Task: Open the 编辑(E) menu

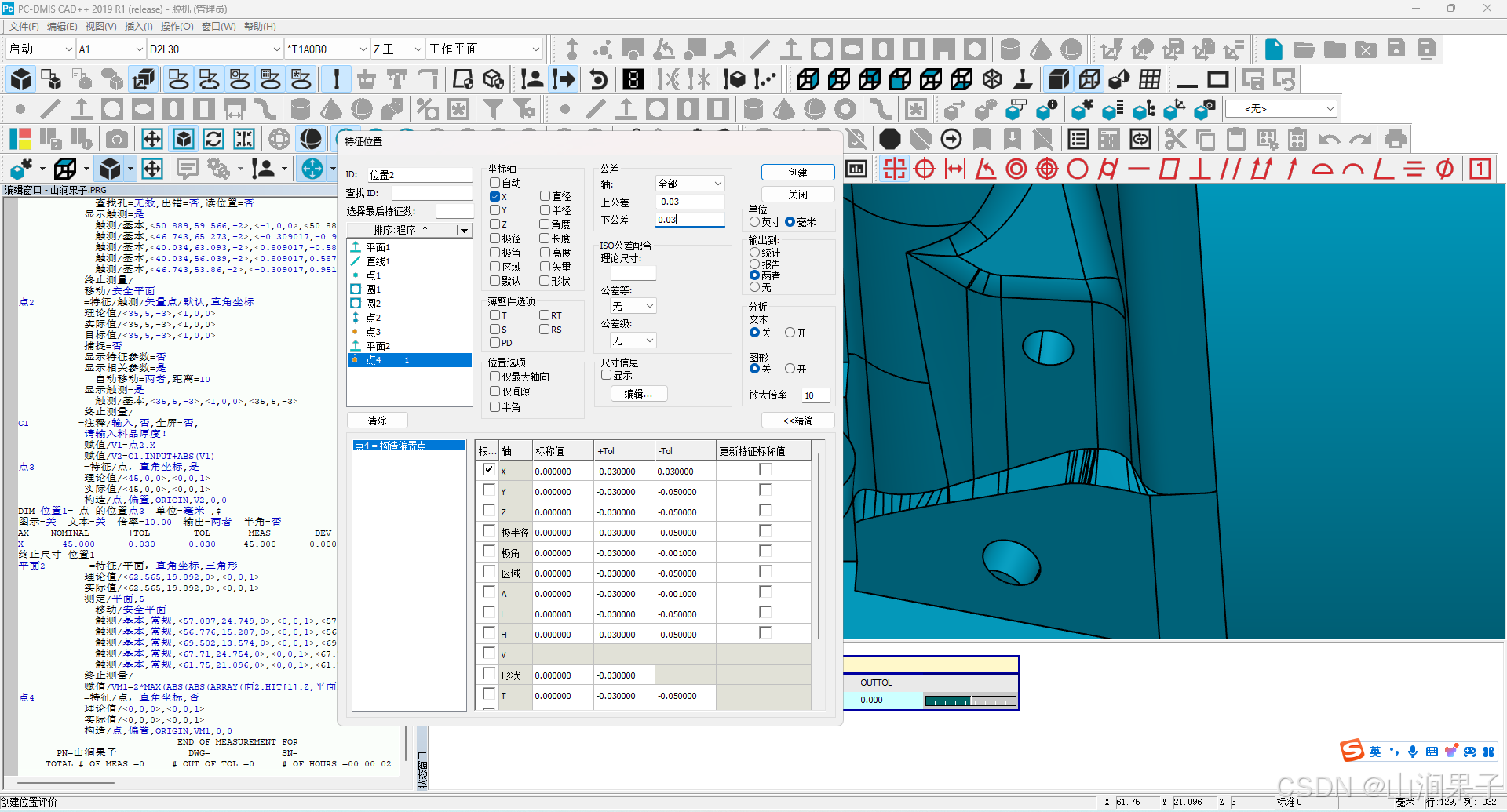Action: click(62, 27)
